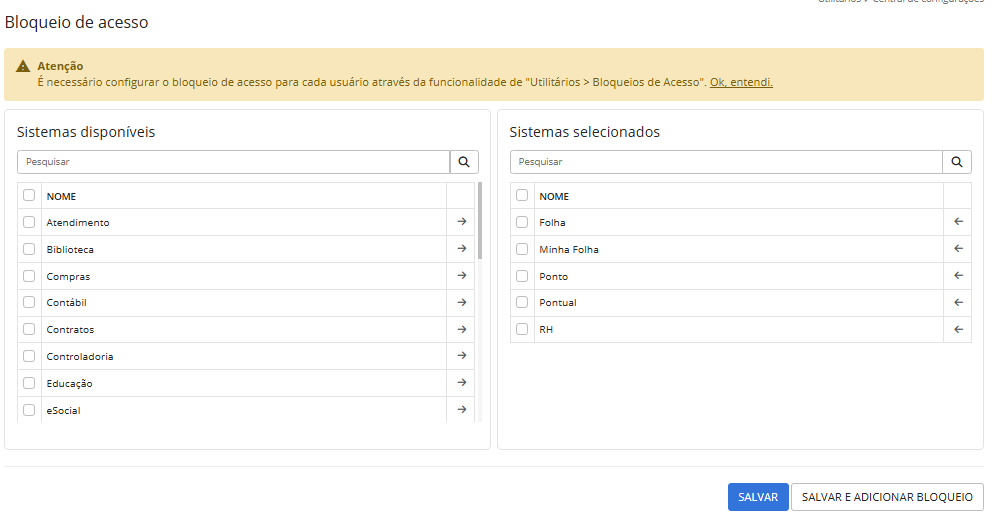Check the Compras checkbox
This screenshot has width=995, height=521.
pos(29,276)
